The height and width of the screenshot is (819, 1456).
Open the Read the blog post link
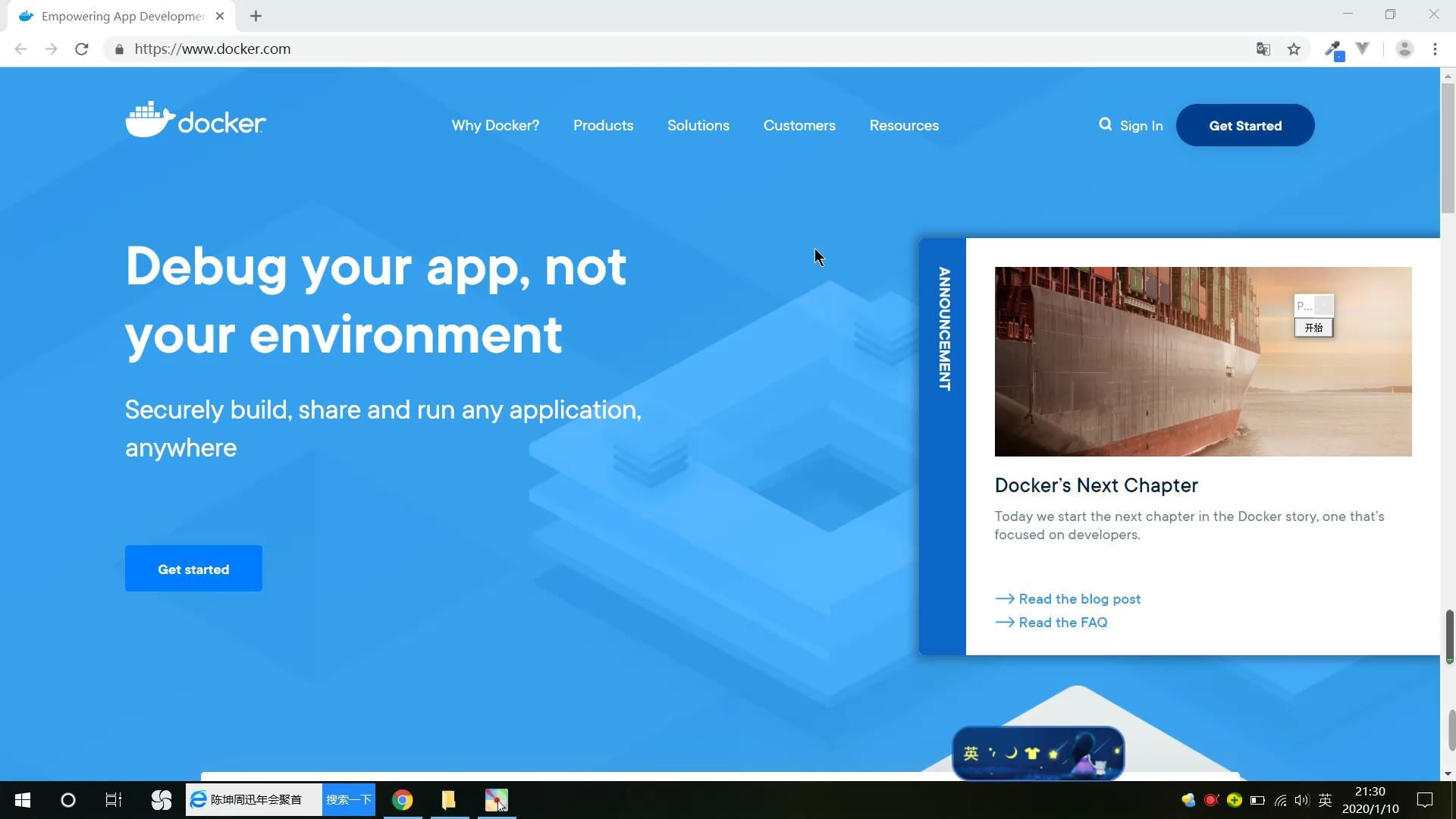1079,598
